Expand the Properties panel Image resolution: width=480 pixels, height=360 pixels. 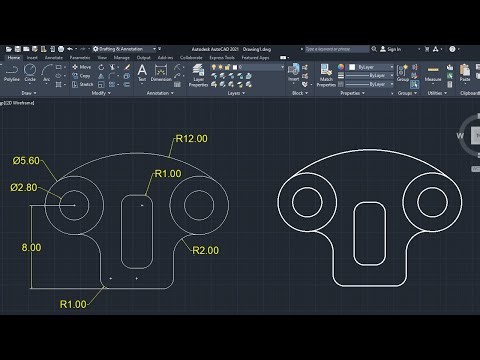(353, 93)
